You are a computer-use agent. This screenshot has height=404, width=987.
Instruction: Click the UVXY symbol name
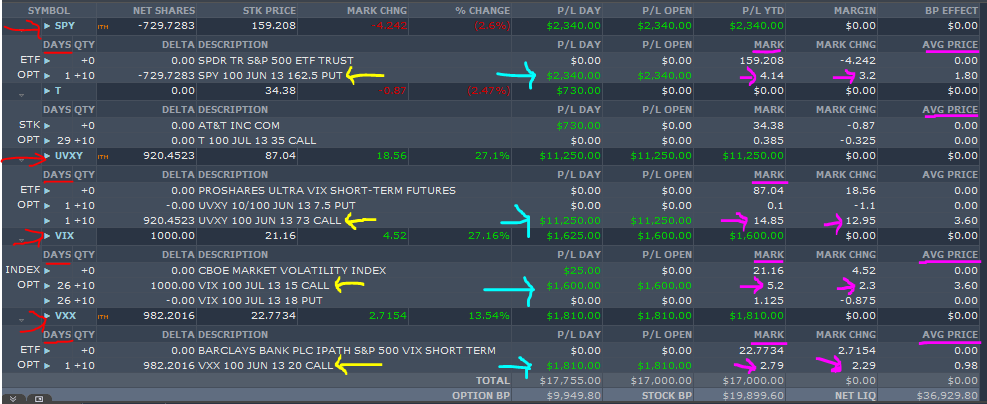(68, 155)
